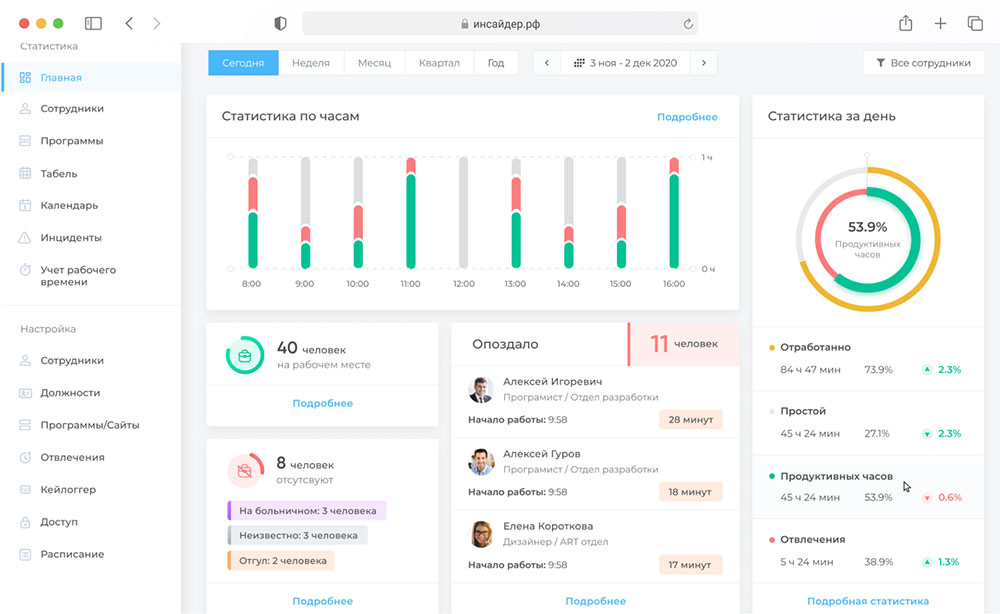Toggle the Safari sidebar icon
Viewport: 1000px width, 614px height.
(93, 23)
